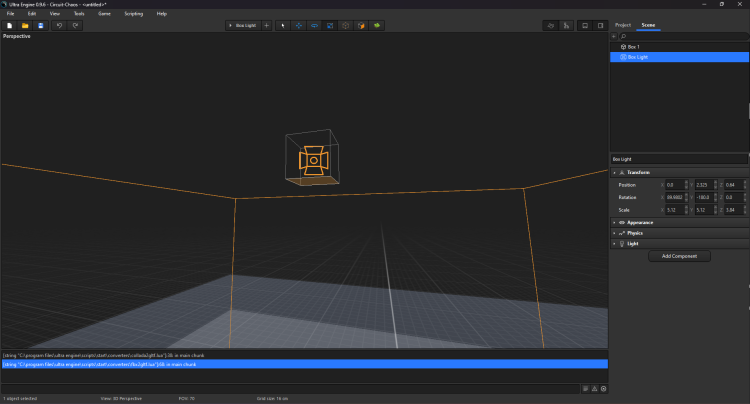Image resolution: width=750 pixels, height=404 pixels.
Task: Click the Add Component button
Action: [x=680, y=256]
